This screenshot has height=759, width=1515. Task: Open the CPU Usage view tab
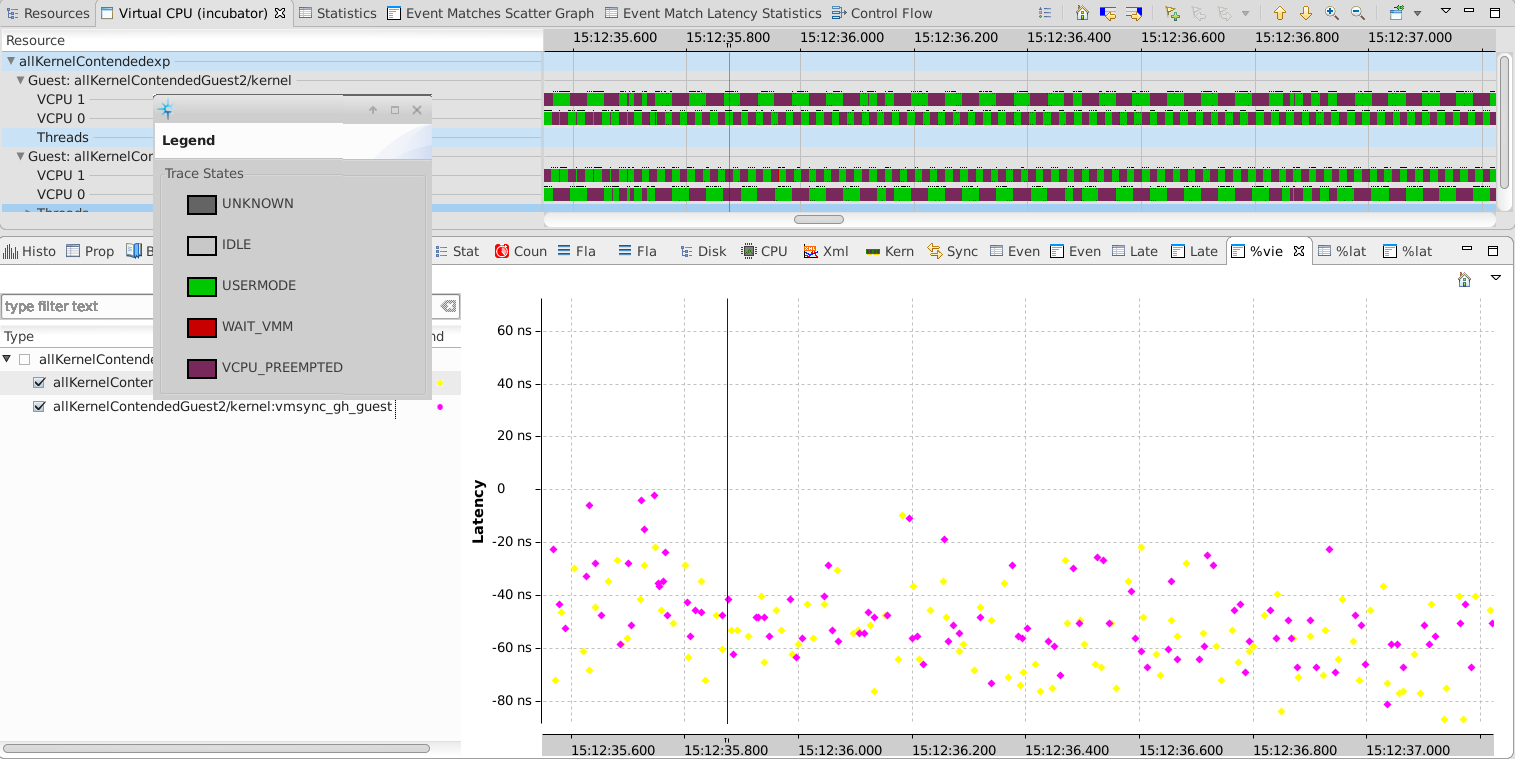765,251
